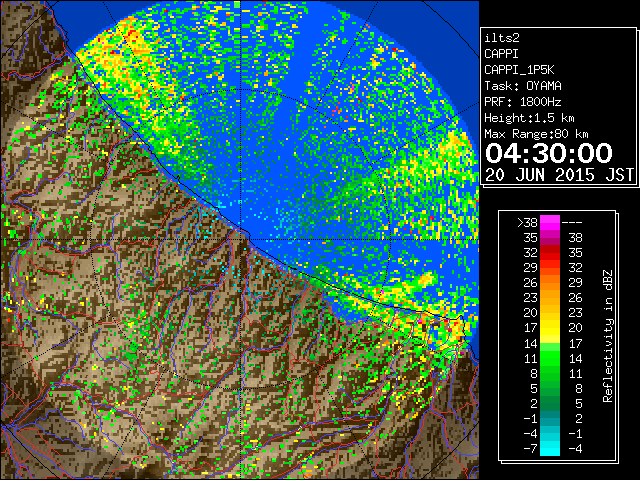640x480 pixels.
Task: Click the Max Range:80 km text
Action: pyautogui.click(x=536, y=134)
